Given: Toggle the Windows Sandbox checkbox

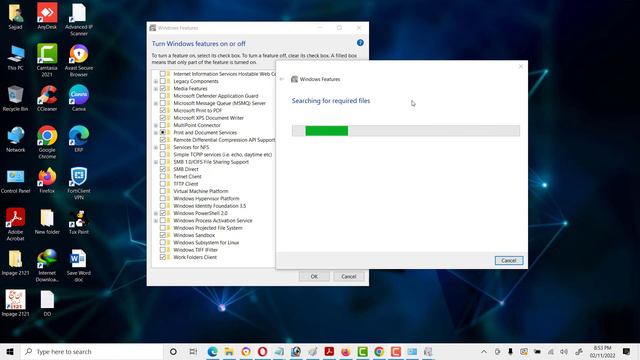Looking at the screenshot, I should click(163, 235).
